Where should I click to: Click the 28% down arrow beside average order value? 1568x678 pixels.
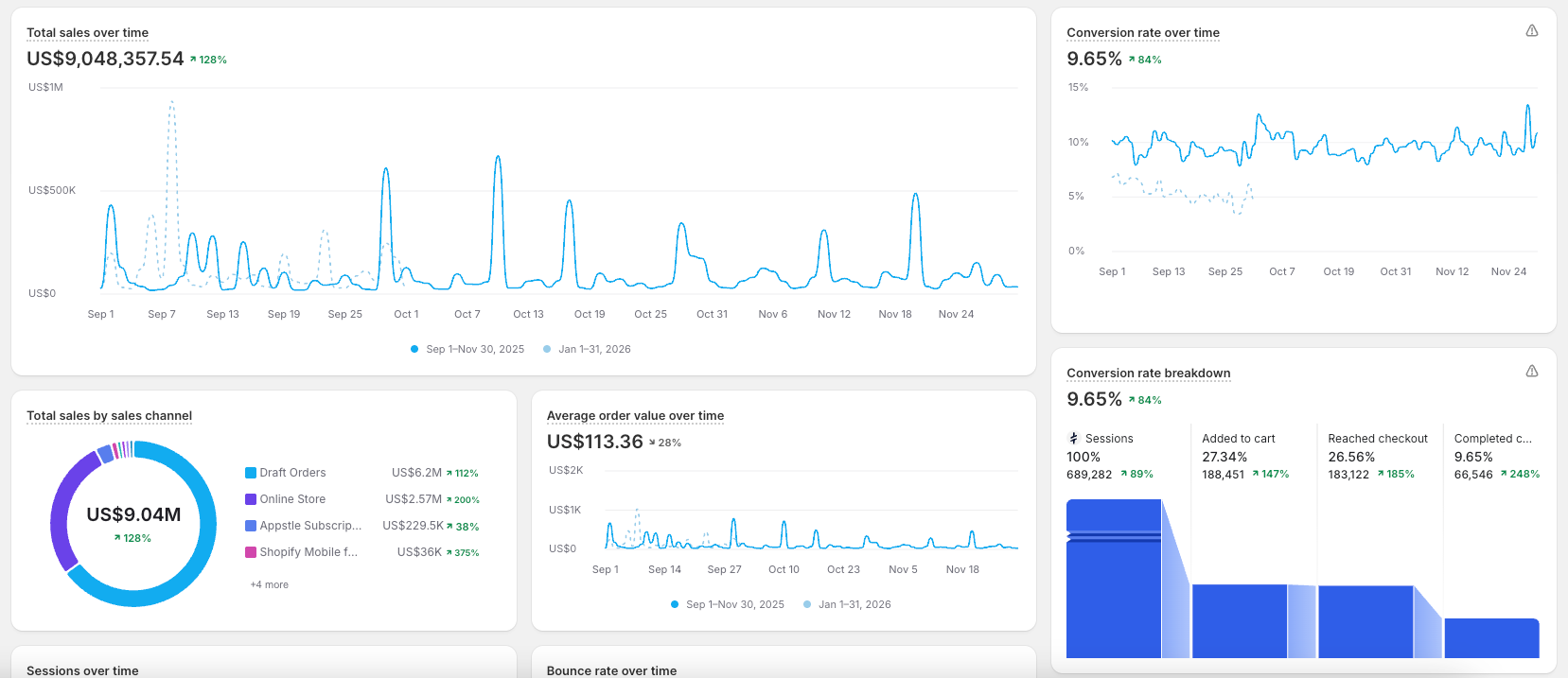652,443
